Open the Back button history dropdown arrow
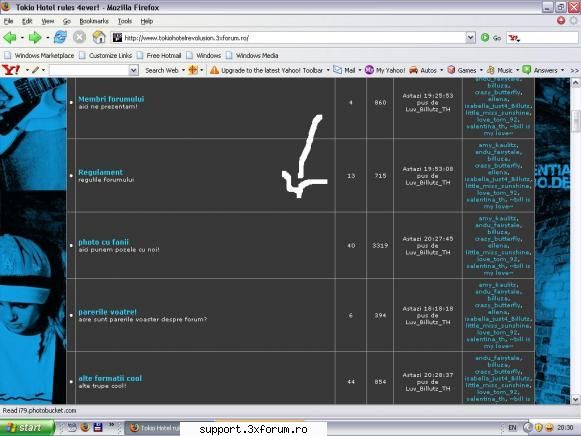 (x=22, y=37)
